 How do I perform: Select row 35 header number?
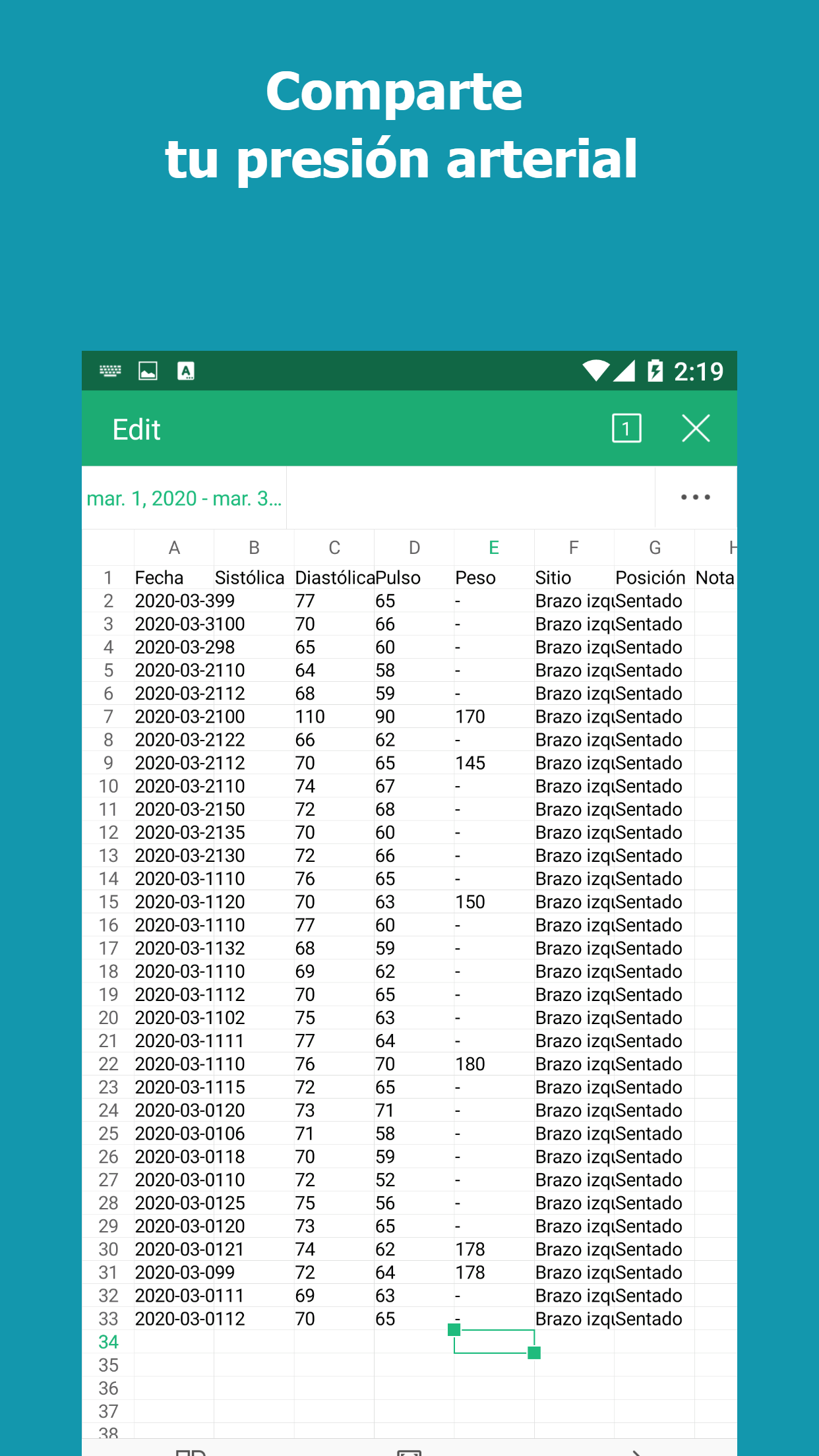[x=108, y=1365]
